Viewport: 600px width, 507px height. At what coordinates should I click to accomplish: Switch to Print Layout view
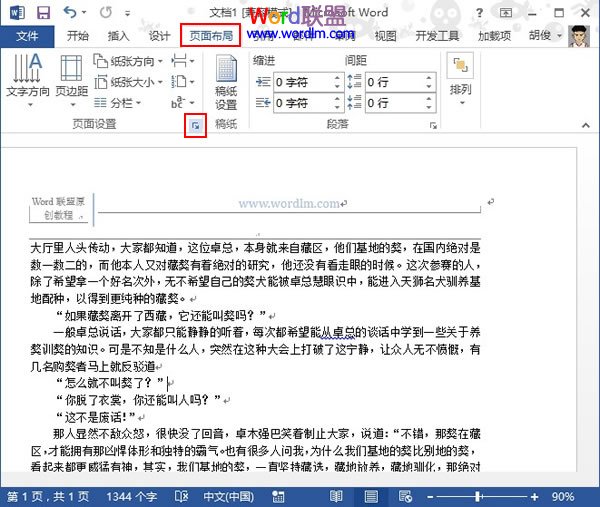372,496
